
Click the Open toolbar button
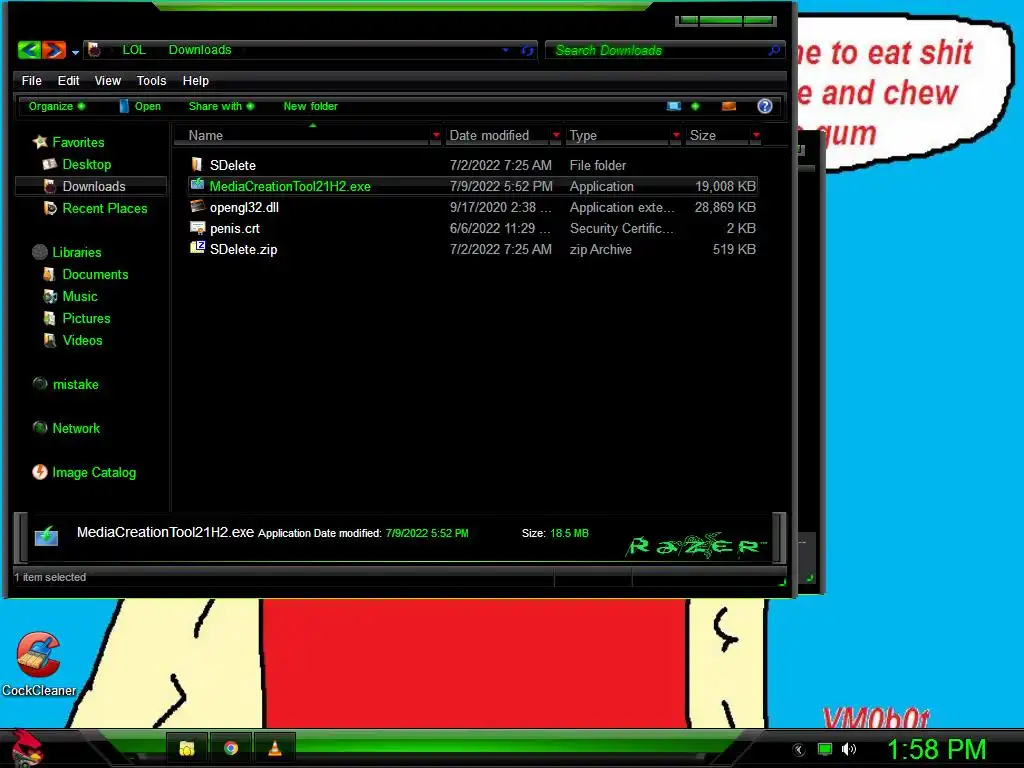click(140, 106)
